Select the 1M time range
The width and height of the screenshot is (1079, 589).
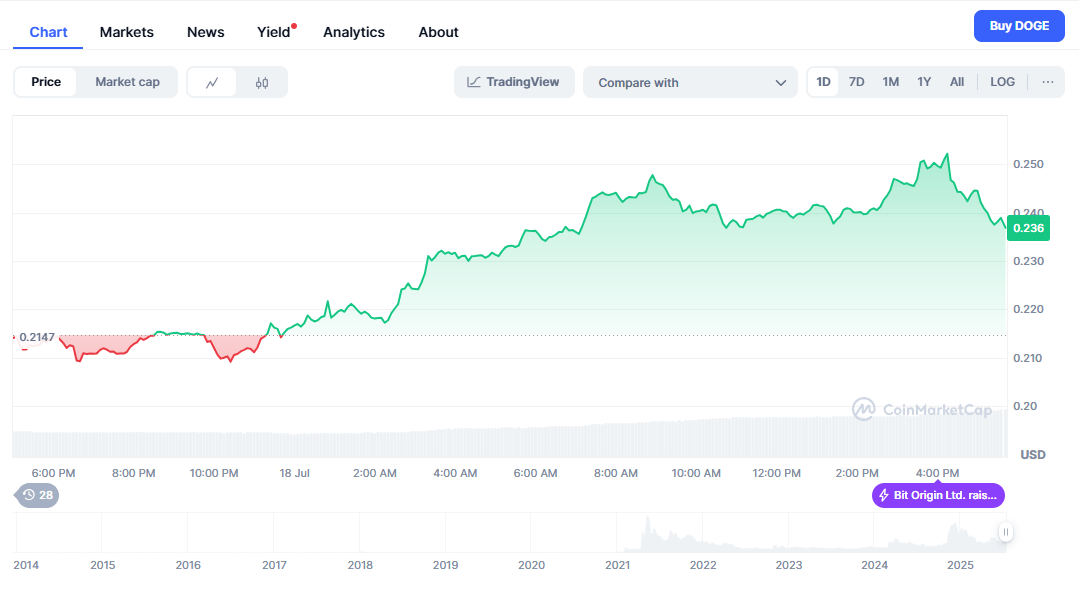[x=890, y=82]
